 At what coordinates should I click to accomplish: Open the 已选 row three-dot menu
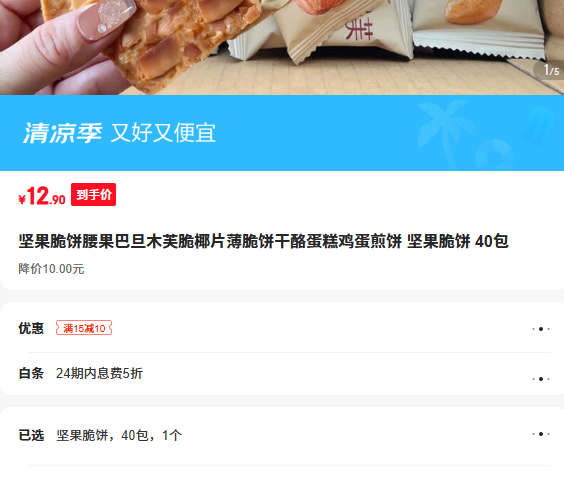pyautogui.click(x=541, y=434)
